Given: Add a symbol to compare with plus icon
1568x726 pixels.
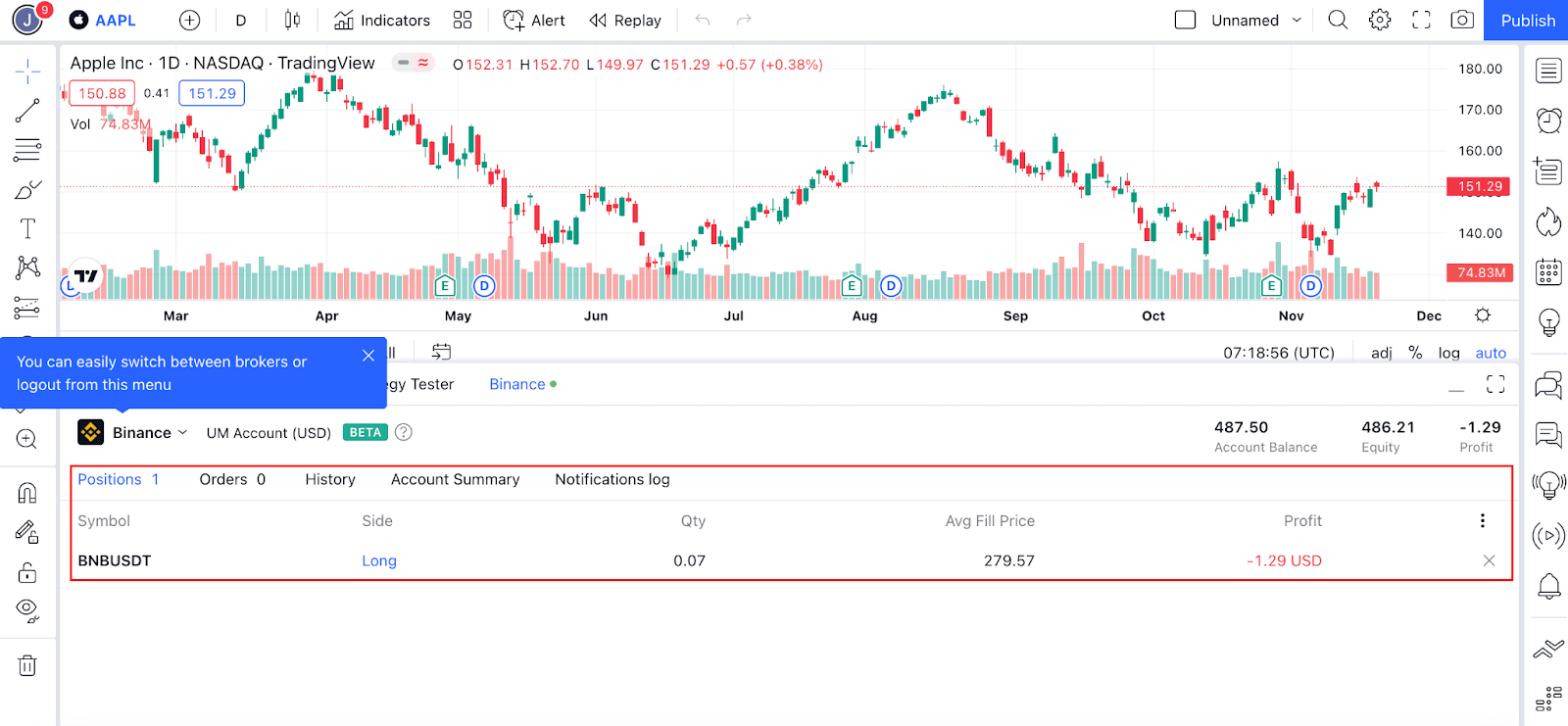Looking at the screenshot, I should point(190,20).
